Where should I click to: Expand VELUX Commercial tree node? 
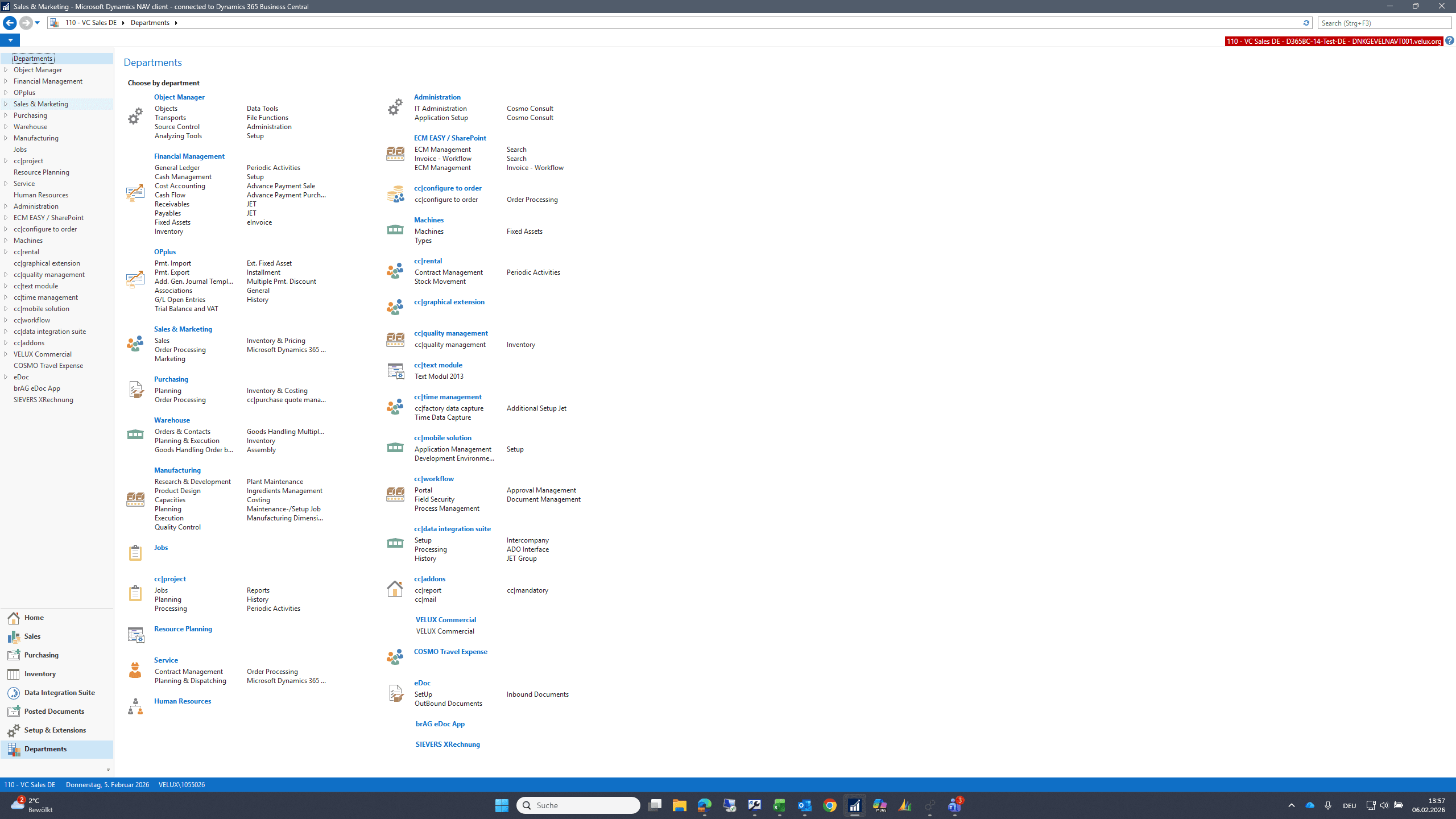click(6, 354)
